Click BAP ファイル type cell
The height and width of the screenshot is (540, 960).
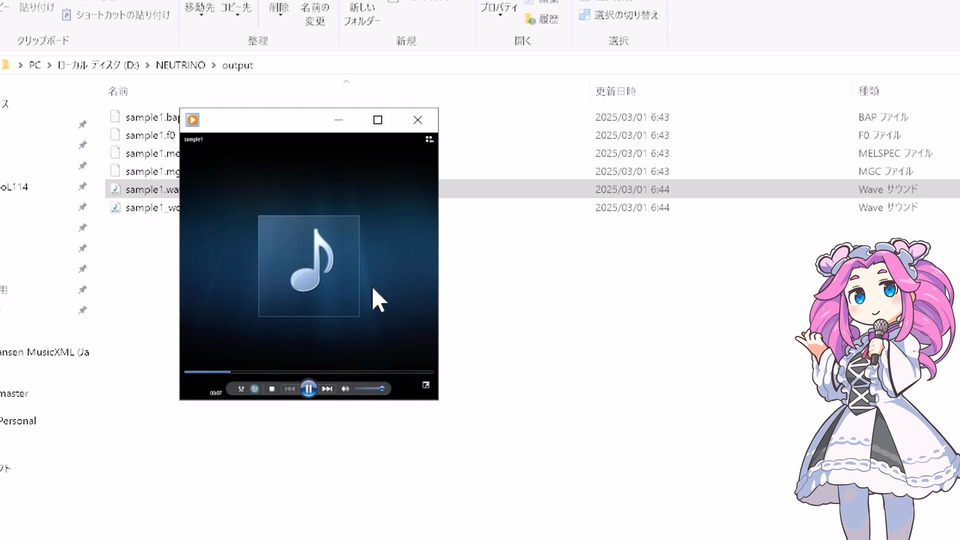click(883, 117)
